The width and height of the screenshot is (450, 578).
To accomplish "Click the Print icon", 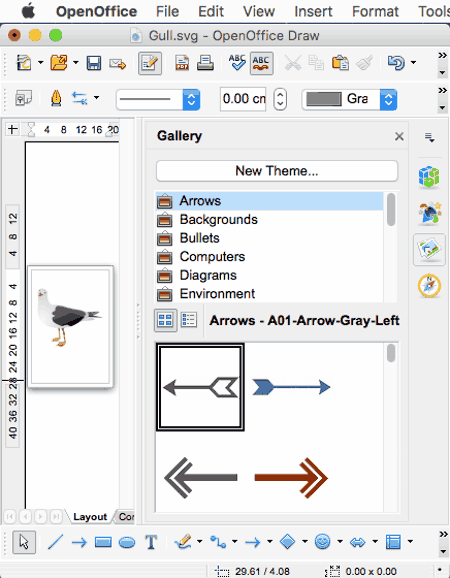I will click(205, 63).
